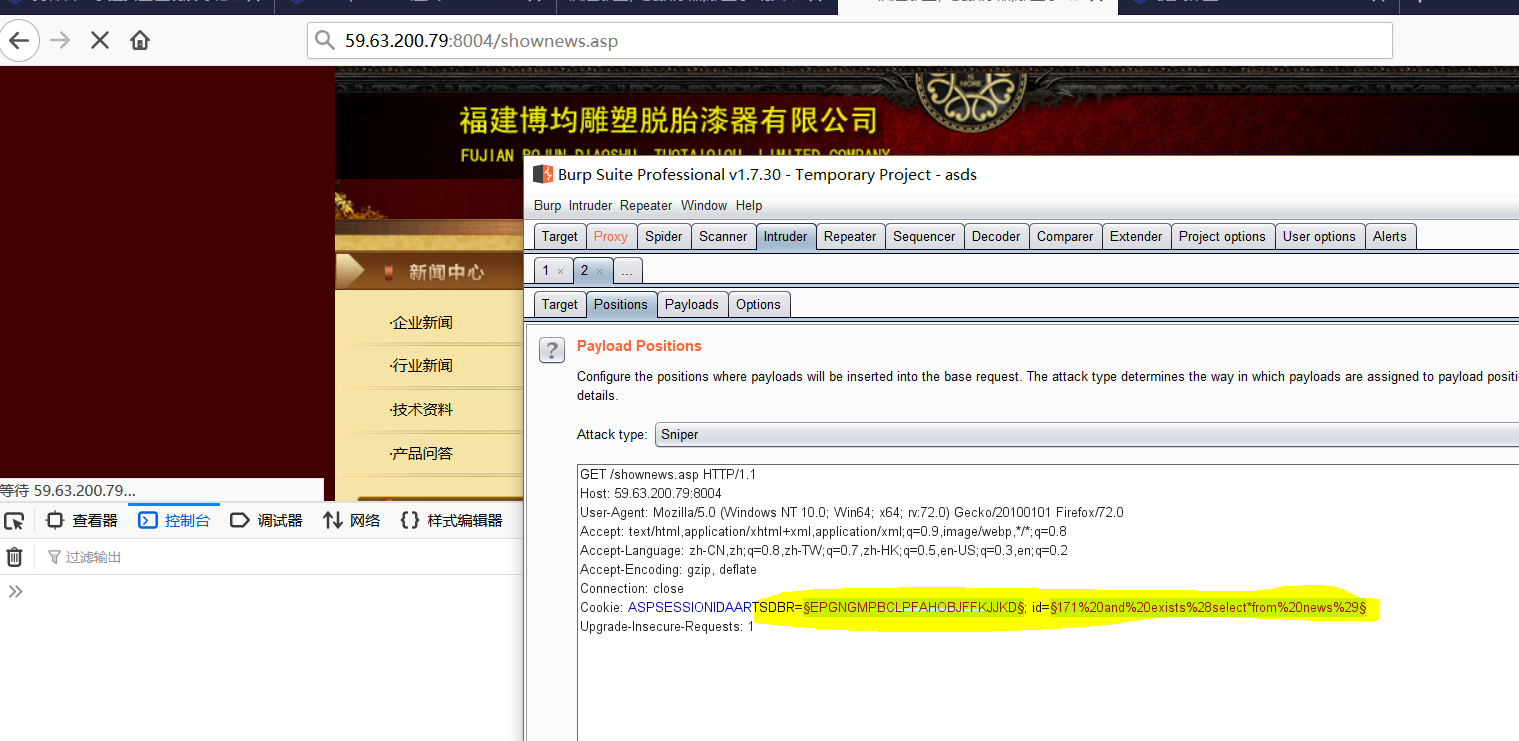Image resolution: width=1519 pixels, height=741 pixels.
Task: Select Intruder attack tab 1
Action: [546, 271]
